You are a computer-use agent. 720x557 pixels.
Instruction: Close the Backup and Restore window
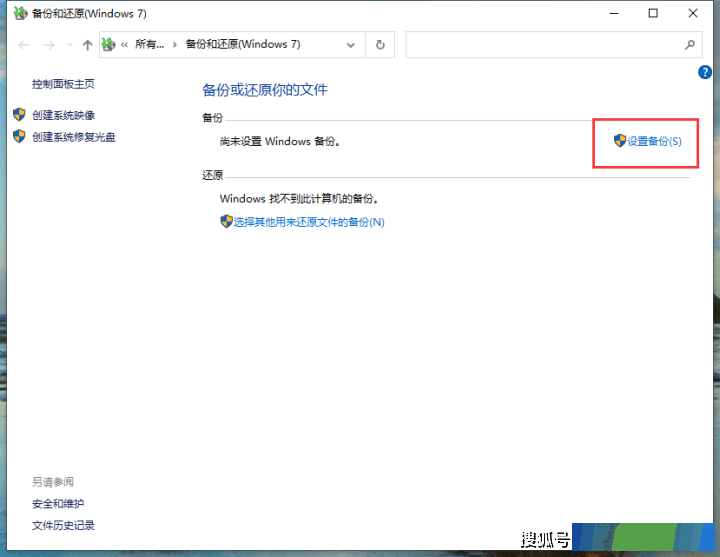693,14
